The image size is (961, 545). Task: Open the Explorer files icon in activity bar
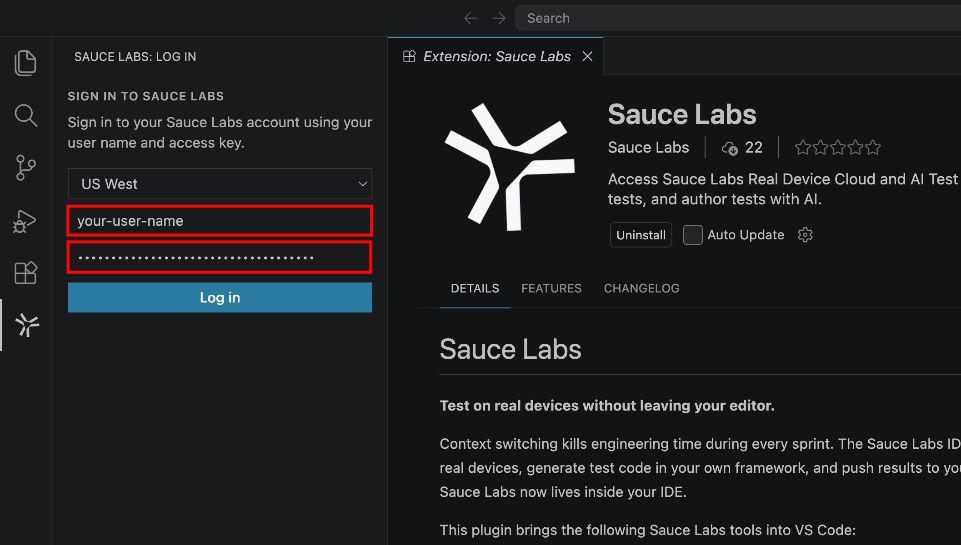pyautogui.click(x=25, y=63)
